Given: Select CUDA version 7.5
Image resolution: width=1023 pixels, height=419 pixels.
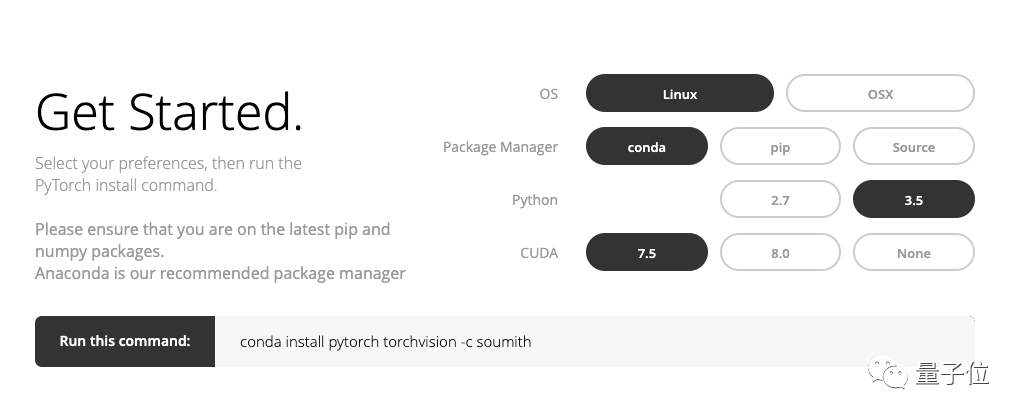Looking at the screenshot, I should click(x=646, y=253).
